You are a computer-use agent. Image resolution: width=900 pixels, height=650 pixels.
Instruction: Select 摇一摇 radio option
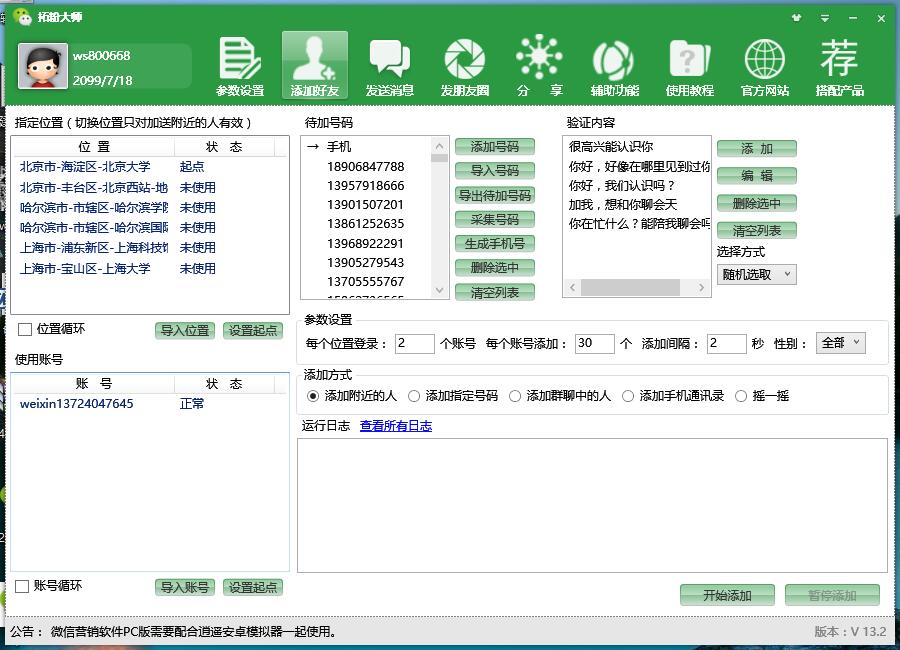[x=741, y=396]
